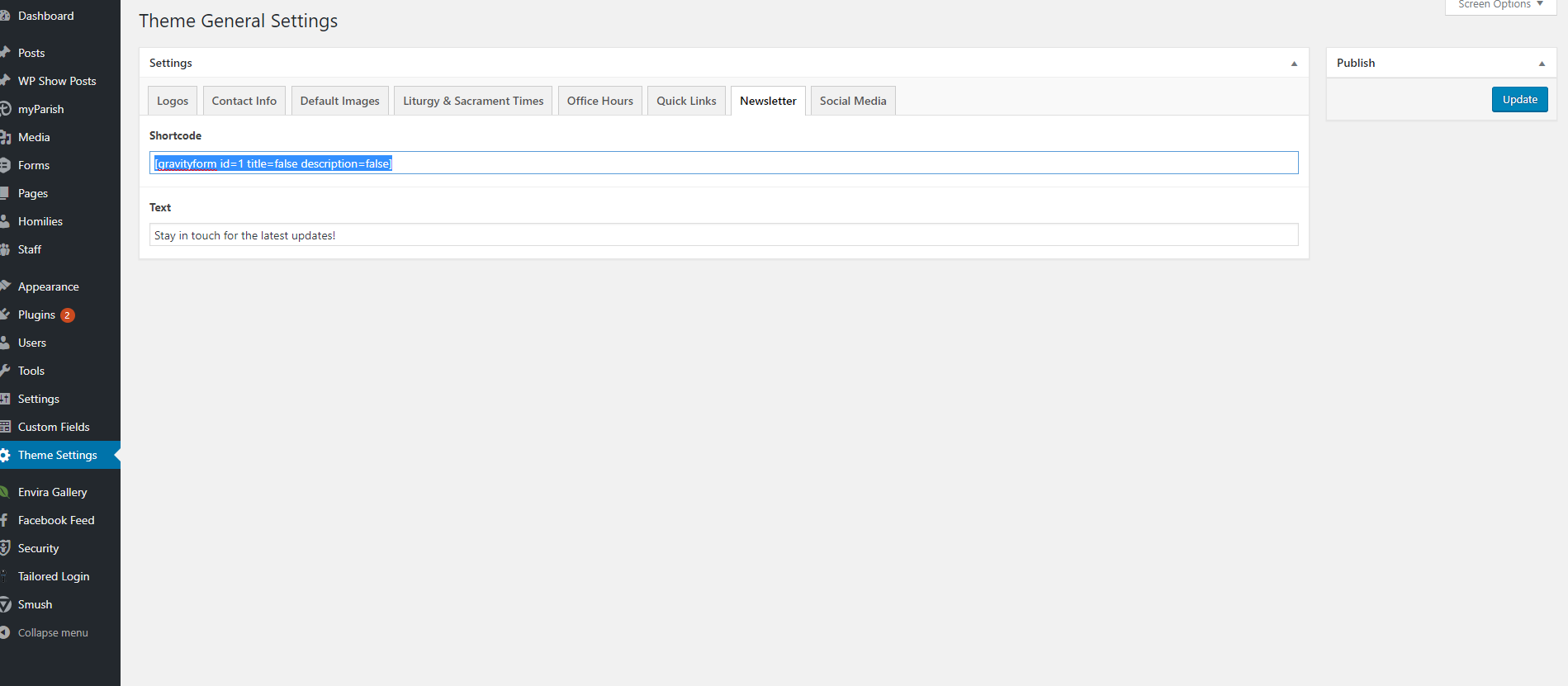
Task: Click the Security shield icon
Action: 5,548
